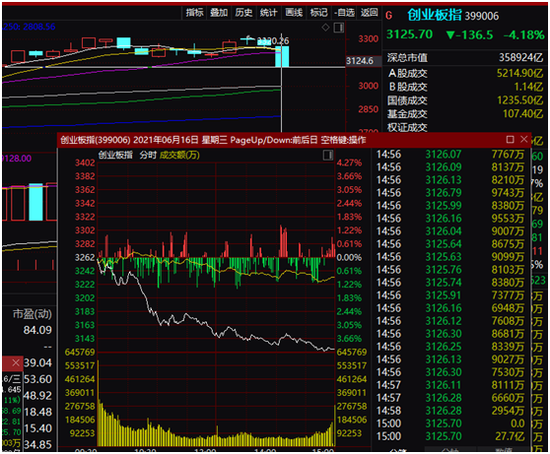Select the 15:00 tick row with volume 27.7亿
This screenshot has width=550, height=454.
pyautogui.click(x=450, y=436)
